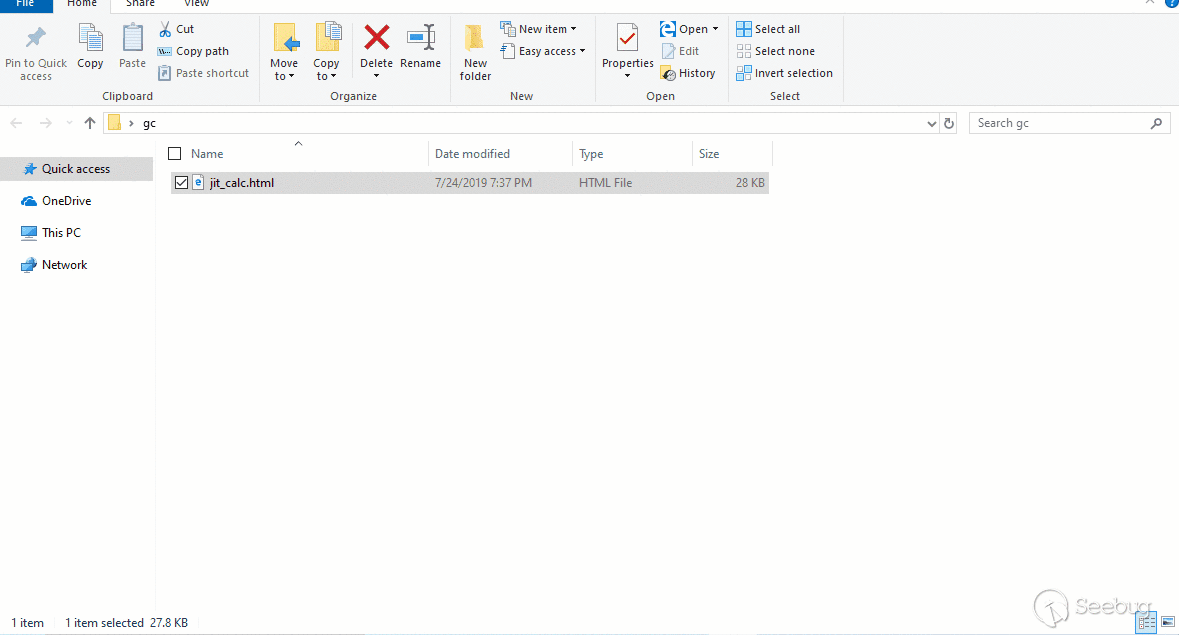Open the dropdown arrow next to Open
This screenshot has width=1179, height=635.
pyautogui.click(x=715, y=29)
